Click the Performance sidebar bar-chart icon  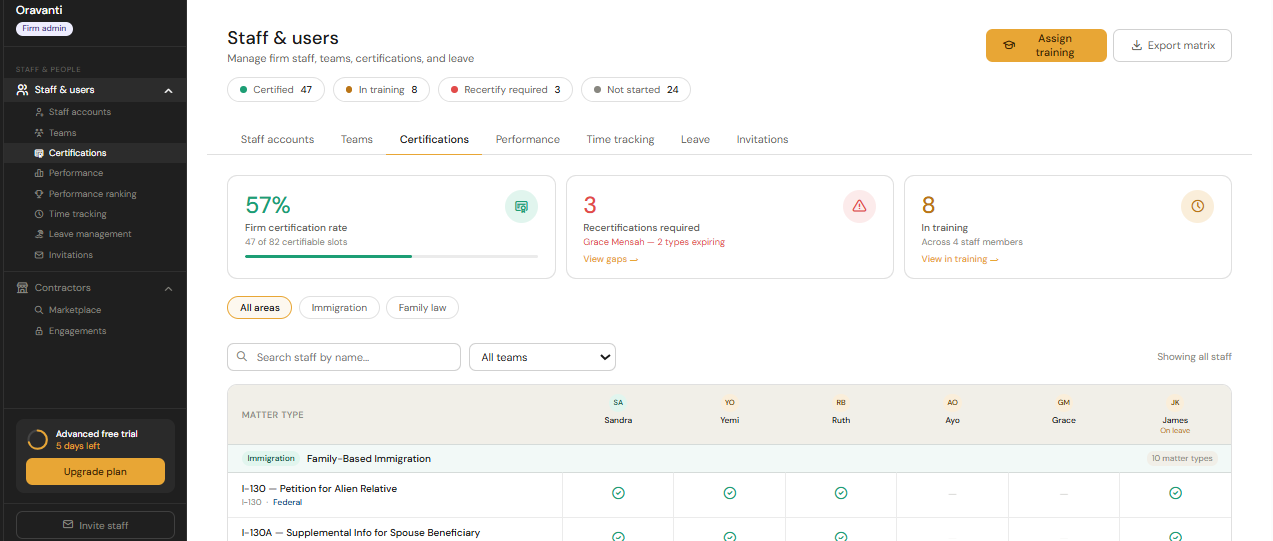click(39, 173)
